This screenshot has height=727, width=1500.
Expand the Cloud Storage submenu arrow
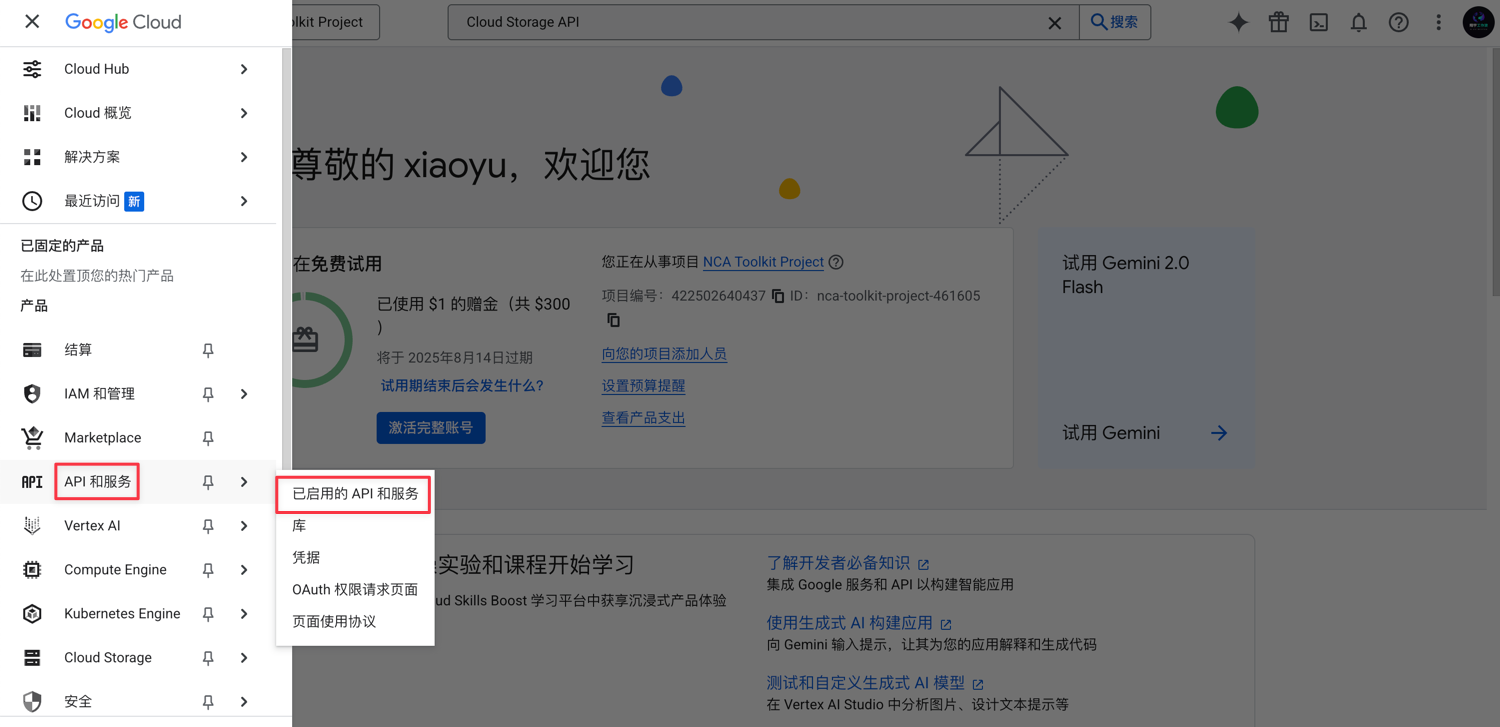pos(244,658)
